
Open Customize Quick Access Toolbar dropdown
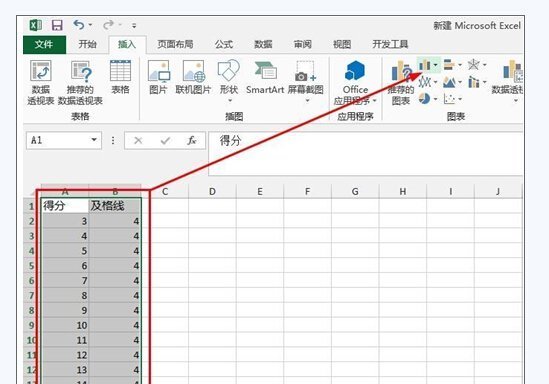pyautogui.click(x=134, y=26)
